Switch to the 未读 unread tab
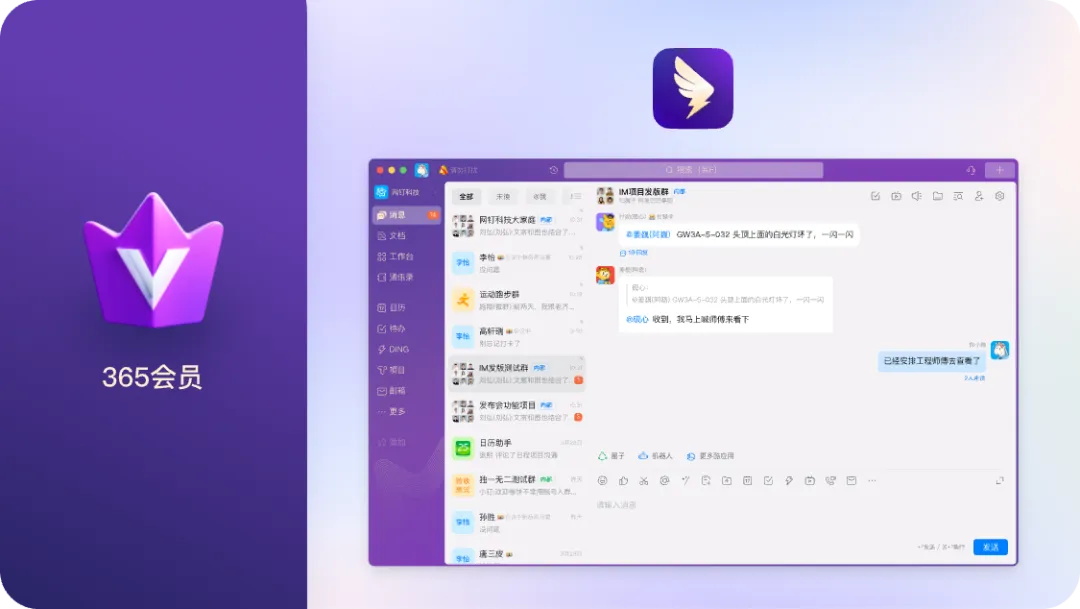Viewport: 1080px width, 609px height. point(503,197)
